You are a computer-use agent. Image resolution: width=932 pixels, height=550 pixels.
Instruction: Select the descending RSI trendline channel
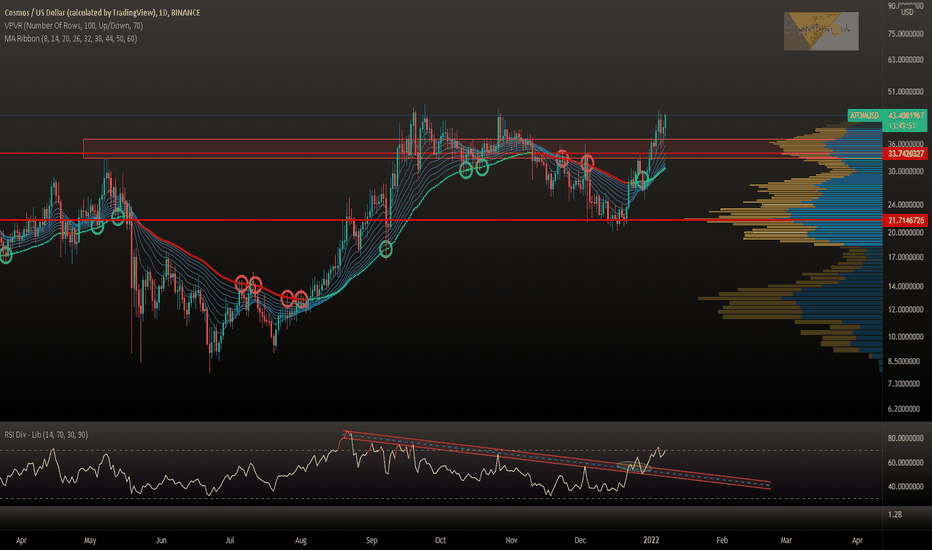tap(557, 459)
